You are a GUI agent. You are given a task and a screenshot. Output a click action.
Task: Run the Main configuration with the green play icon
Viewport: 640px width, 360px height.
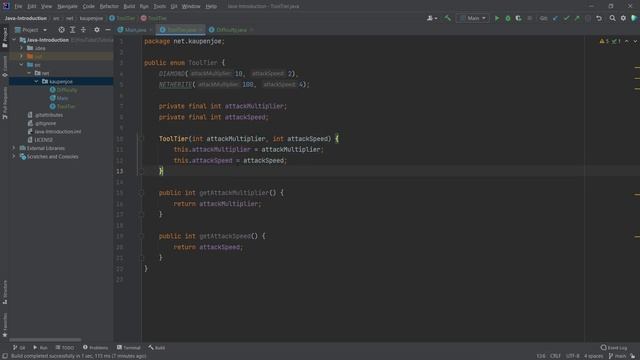pyautogui.click(x=497, y=18)
